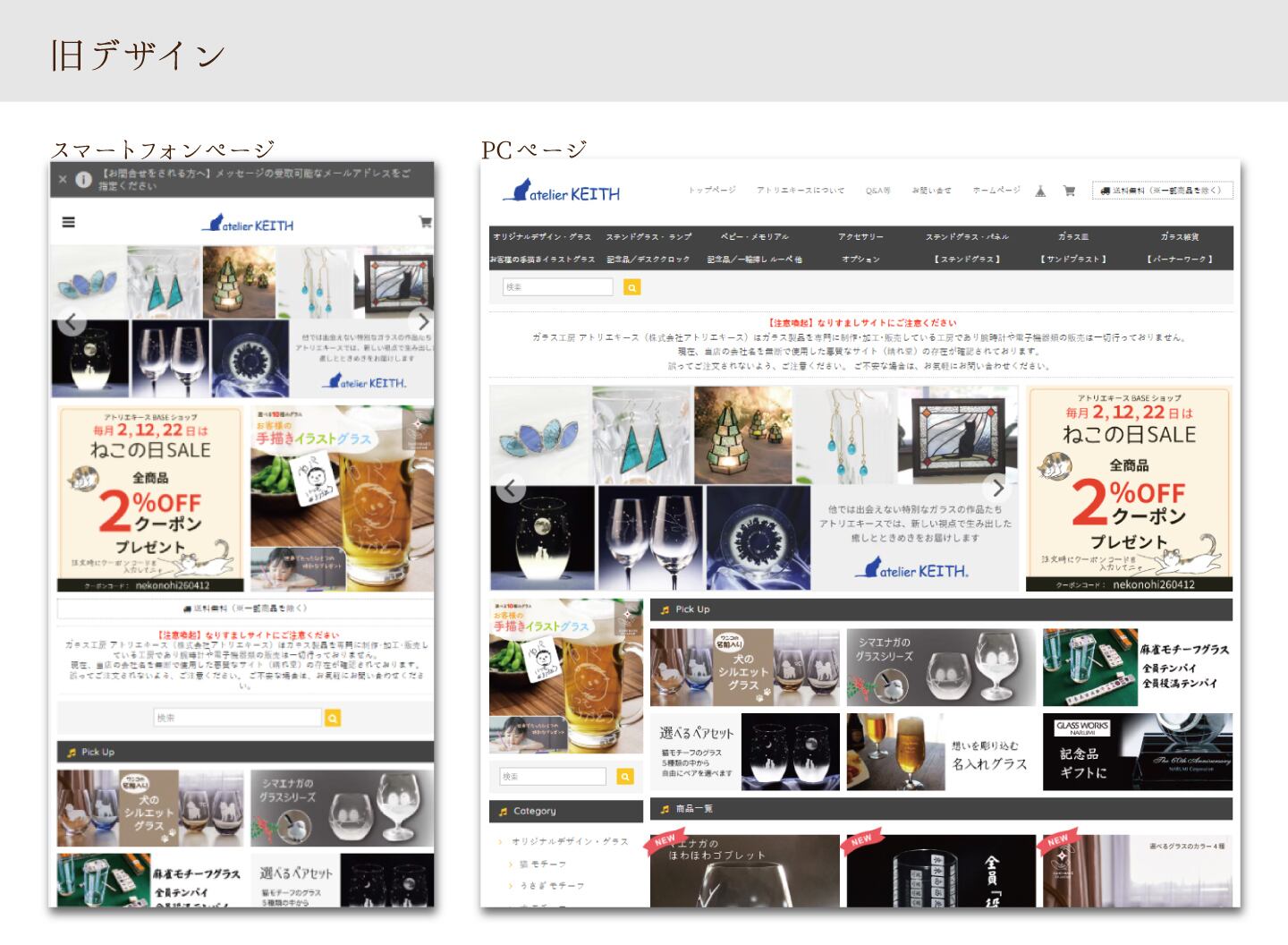Advance the smartphone carousel with right arrow
1288x945 pixels.
(422, 321)
